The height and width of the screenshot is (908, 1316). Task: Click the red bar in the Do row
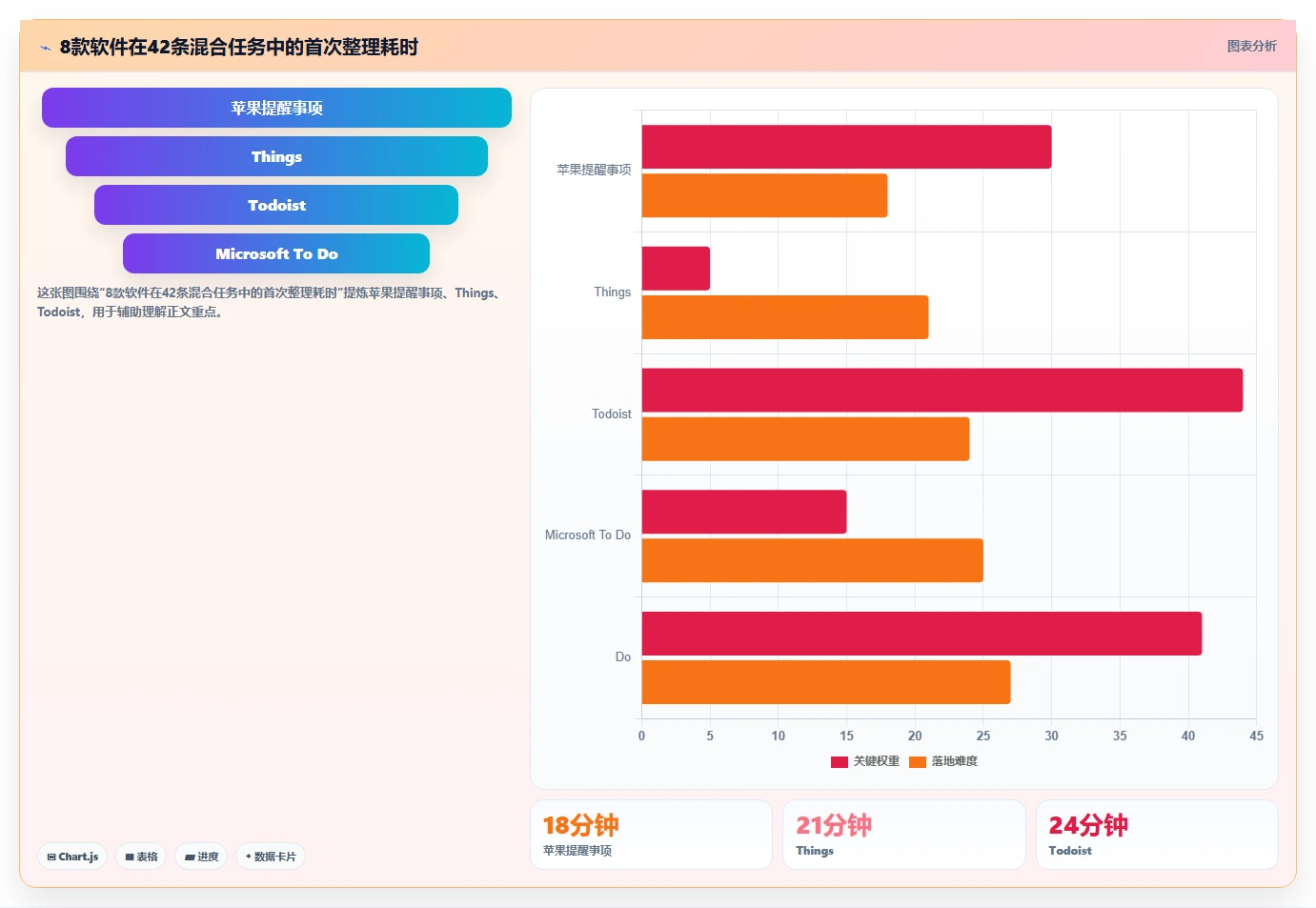(x=921, y=634)
